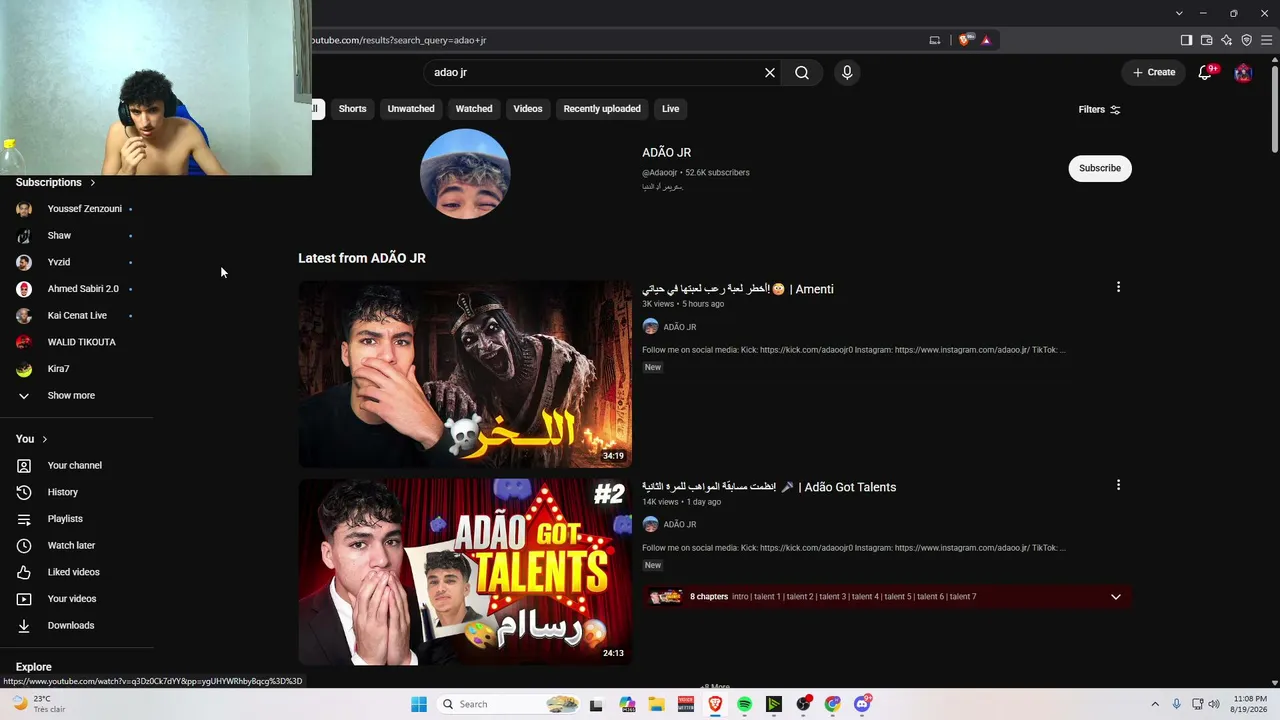
Task: Subscribe to ADÃO JR channel
Action: pos(1100,168)
